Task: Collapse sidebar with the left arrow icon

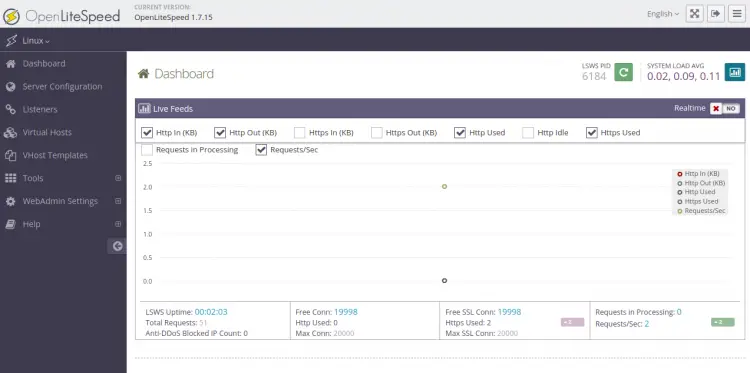Action: [117, 246]
